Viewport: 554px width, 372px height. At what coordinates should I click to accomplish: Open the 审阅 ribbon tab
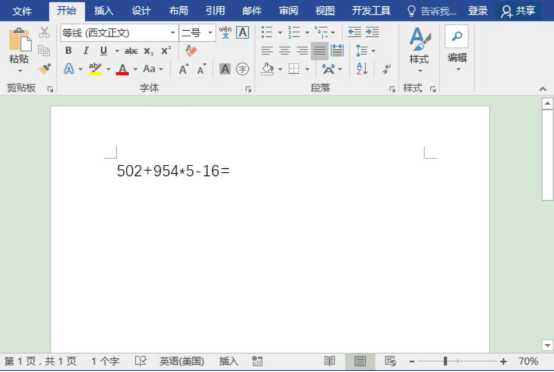click(x=289, y=11)
